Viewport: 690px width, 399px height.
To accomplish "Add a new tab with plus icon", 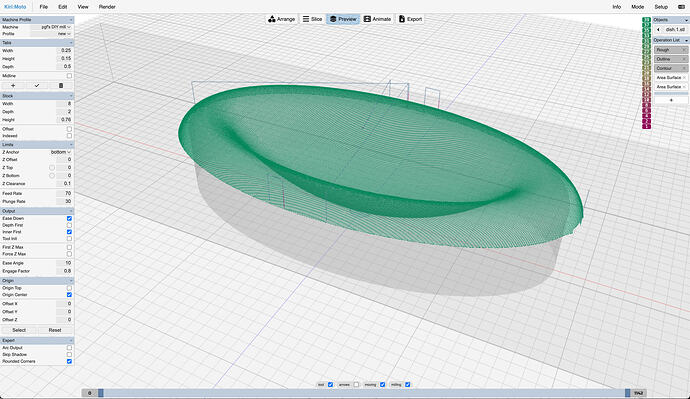I will point(13,85).
